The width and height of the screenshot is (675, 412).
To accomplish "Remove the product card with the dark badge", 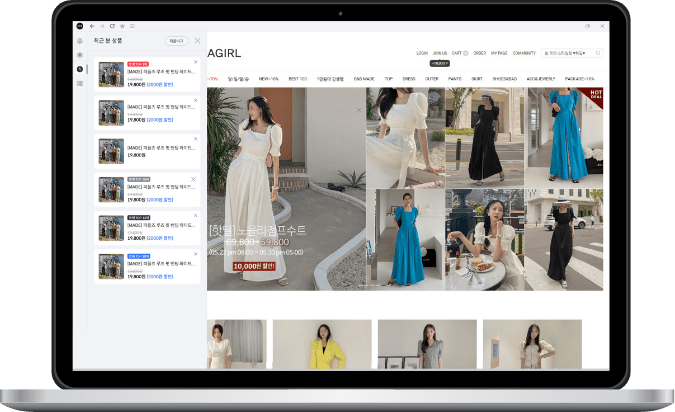I will (195, 215).
